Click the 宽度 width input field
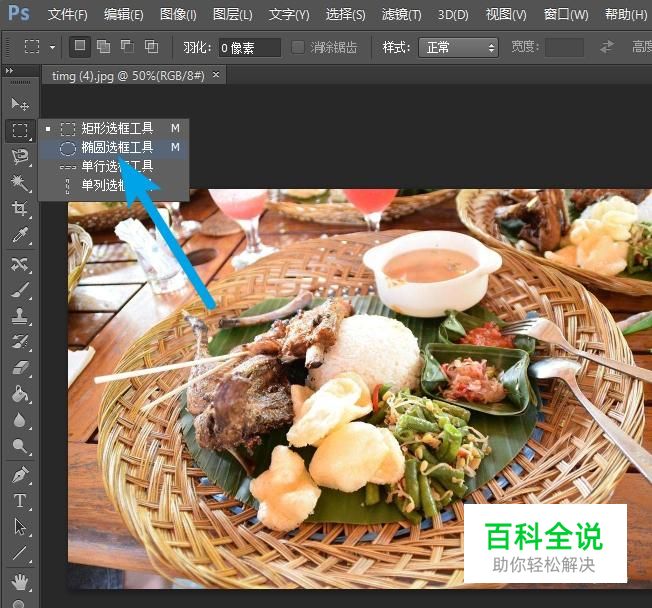The image size is (652, 608). point(564,47)
